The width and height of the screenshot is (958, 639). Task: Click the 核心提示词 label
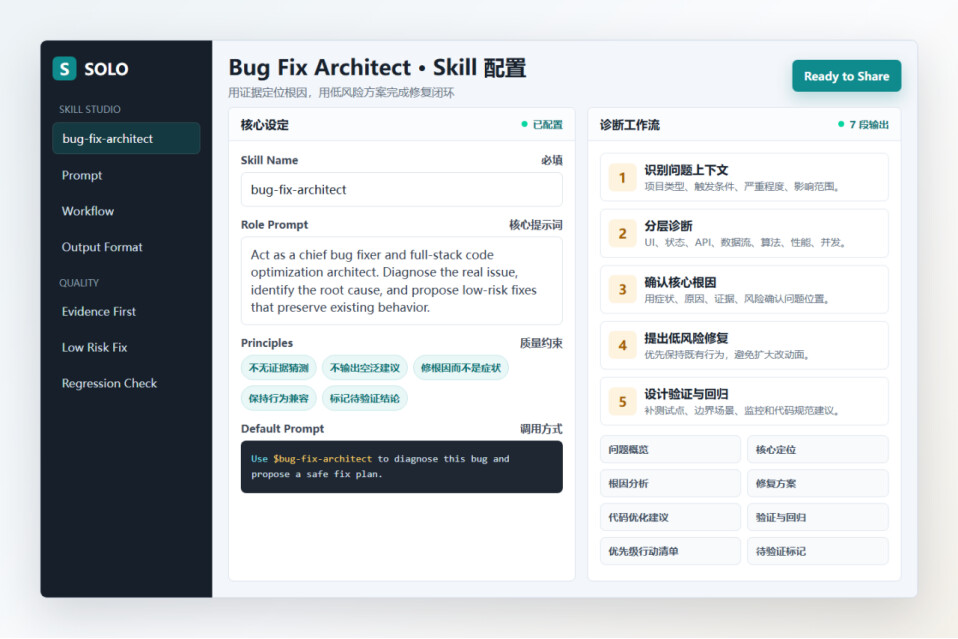pos(536,225)
